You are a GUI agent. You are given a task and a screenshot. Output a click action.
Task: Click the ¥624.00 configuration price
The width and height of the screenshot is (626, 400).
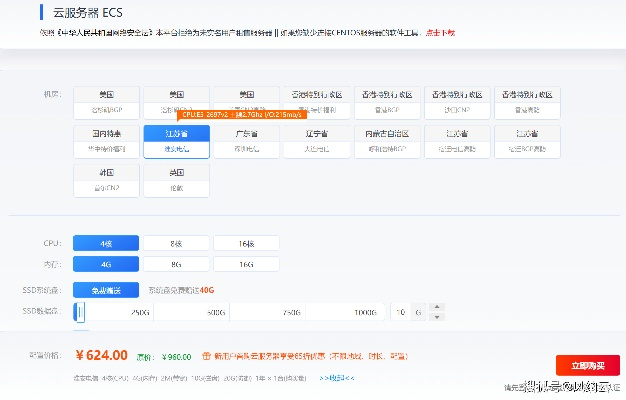click(x=101, y=355)
